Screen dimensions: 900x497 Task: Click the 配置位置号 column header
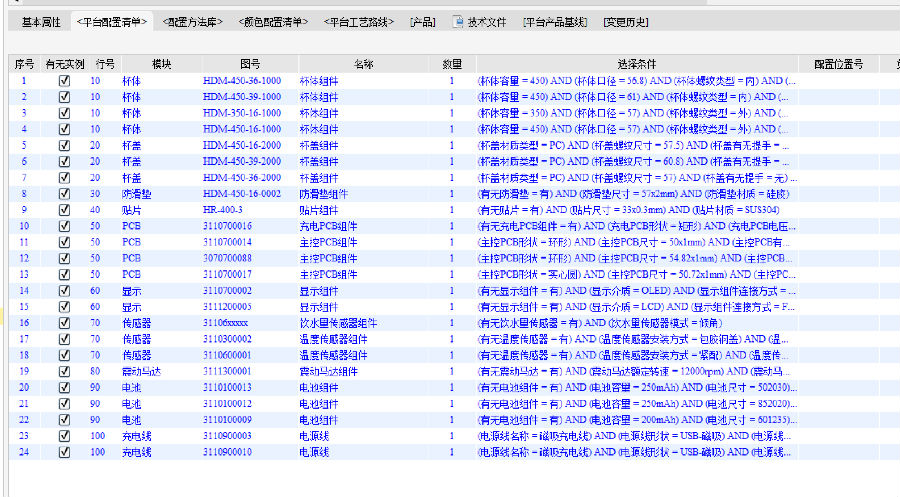(x=838, y=64)
